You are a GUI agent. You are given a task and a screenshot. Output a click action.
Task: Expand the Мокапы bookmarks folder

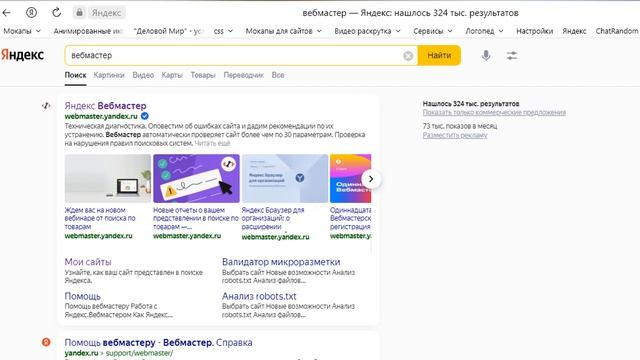pos(22,31)
